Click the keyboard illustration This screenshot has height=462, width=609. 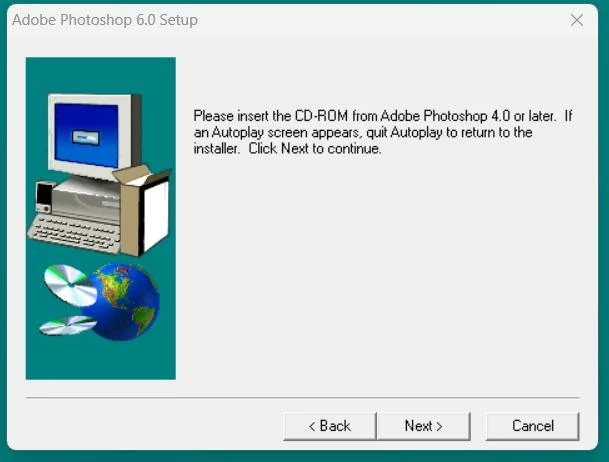coord(74,234)
